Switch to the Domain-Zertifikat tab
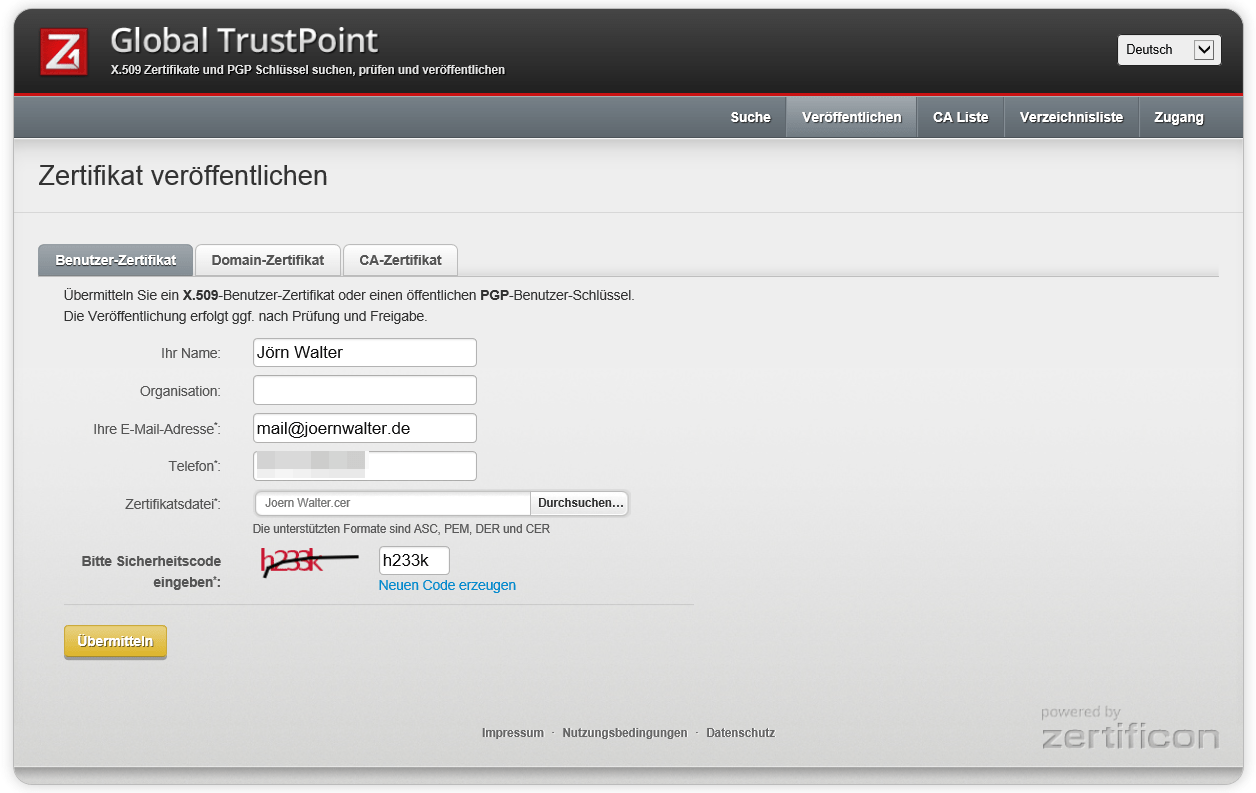The width and height of the screenshot is (1256, 793). coord(267,260)
